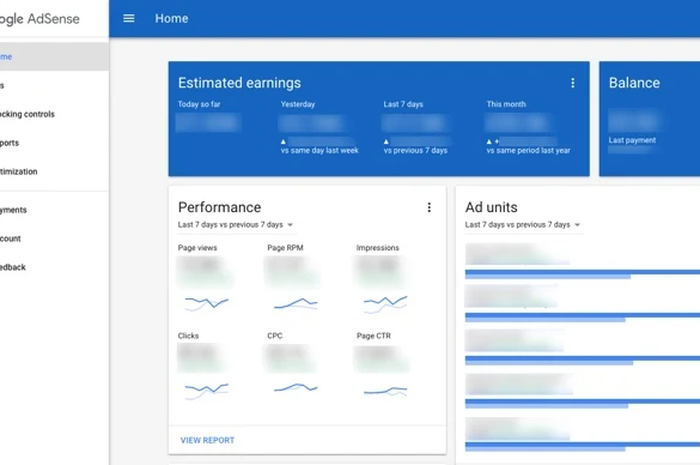The width and height of the screenshot is (700, 465).
Task: Click the Ad units card heading
Action: (491, 207)
